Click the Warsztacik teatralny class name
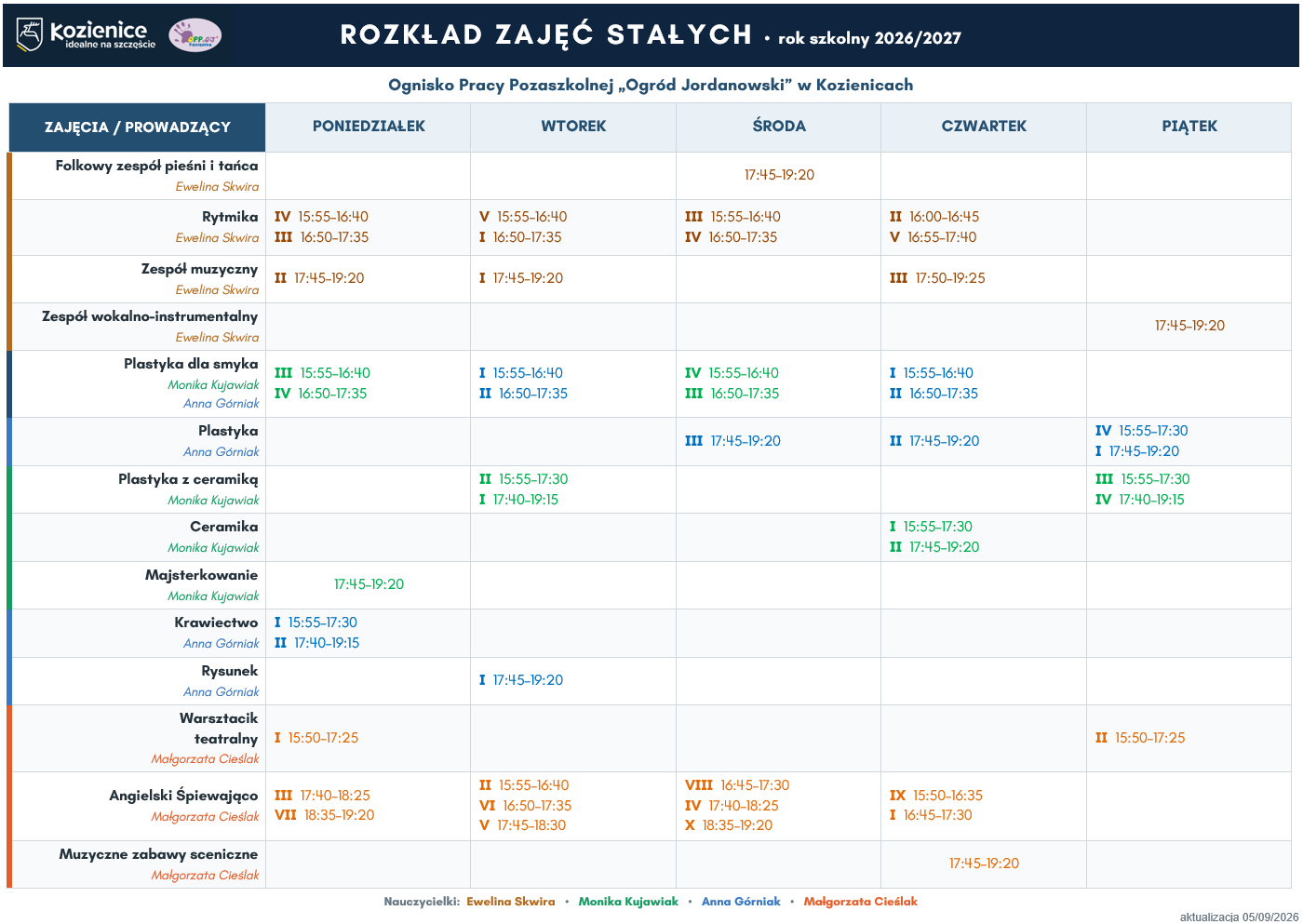Screen dimensions: 1303x924 [x=219, y=729]
